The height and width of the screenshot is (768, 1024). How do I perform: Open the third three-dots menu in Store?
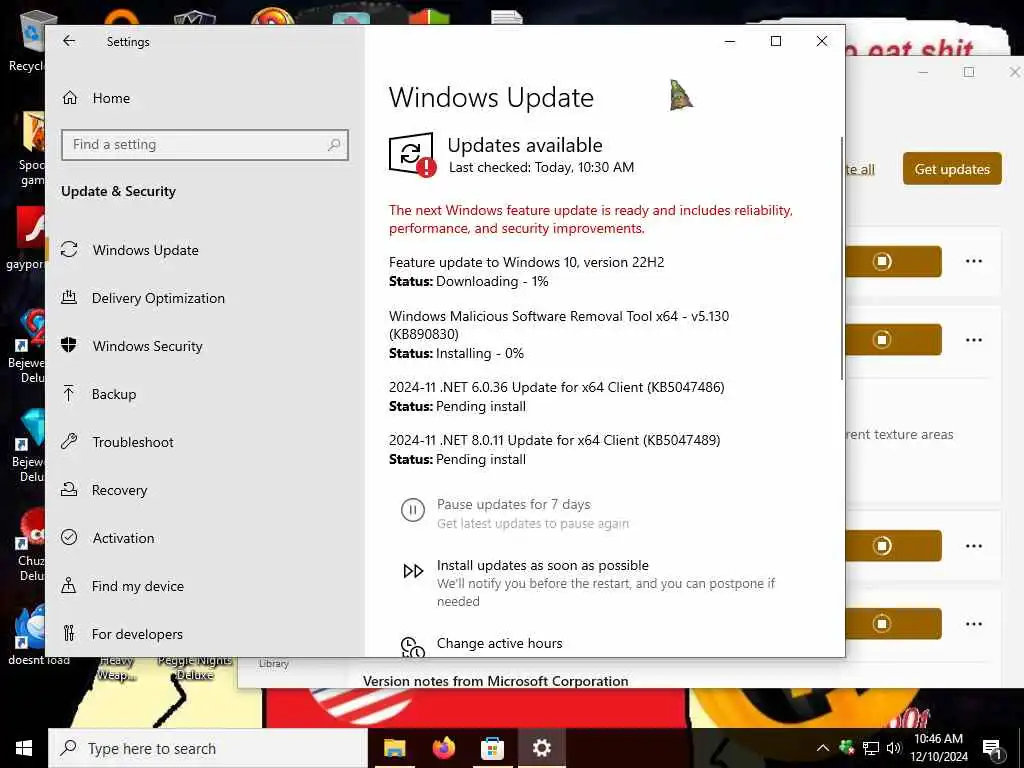pyautogui.click(x=974, y=546)
